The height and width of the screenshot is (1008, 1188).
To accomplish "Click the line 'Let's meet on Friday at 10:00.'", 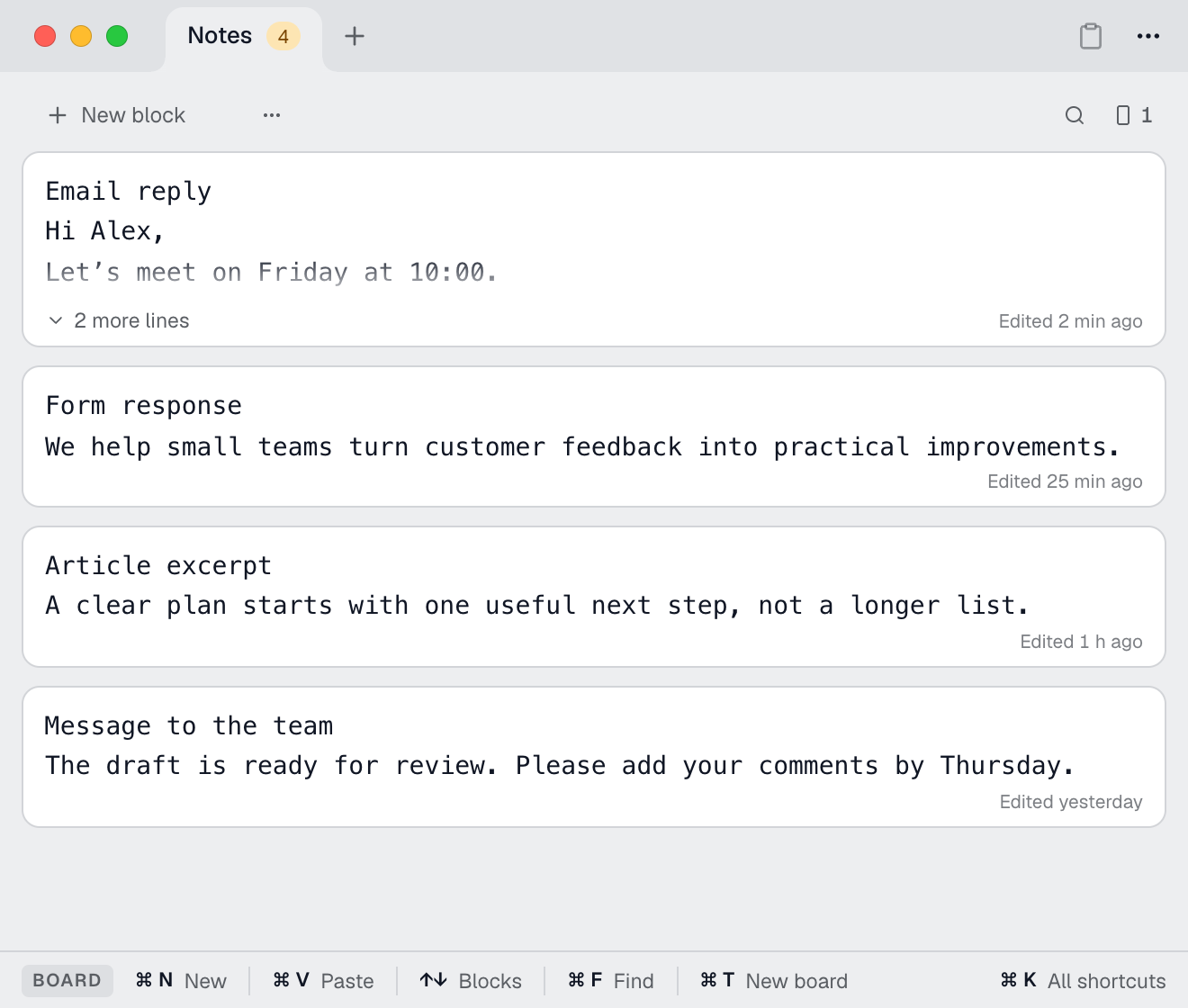I will pos(272,272).
